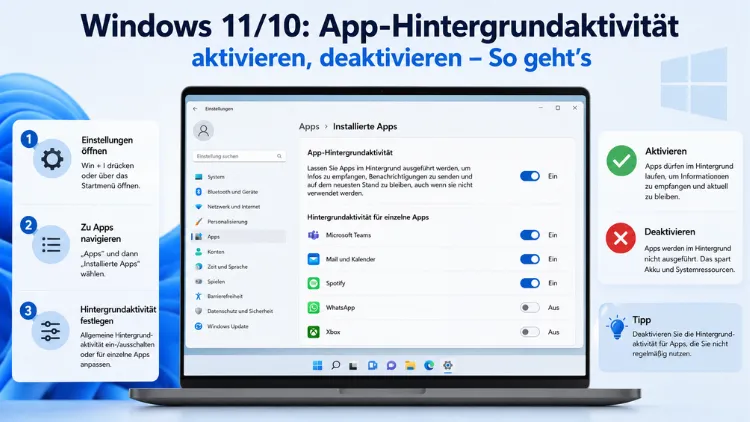Viewport: 750px width, 422px height.
Task: Click the System monitor icon
Action: point(199,177)
